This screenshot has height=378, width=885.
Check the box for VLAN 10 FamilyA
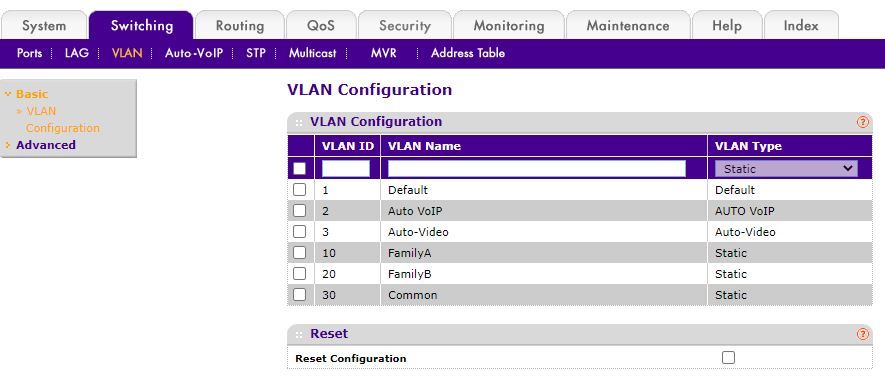pos(300,253)
